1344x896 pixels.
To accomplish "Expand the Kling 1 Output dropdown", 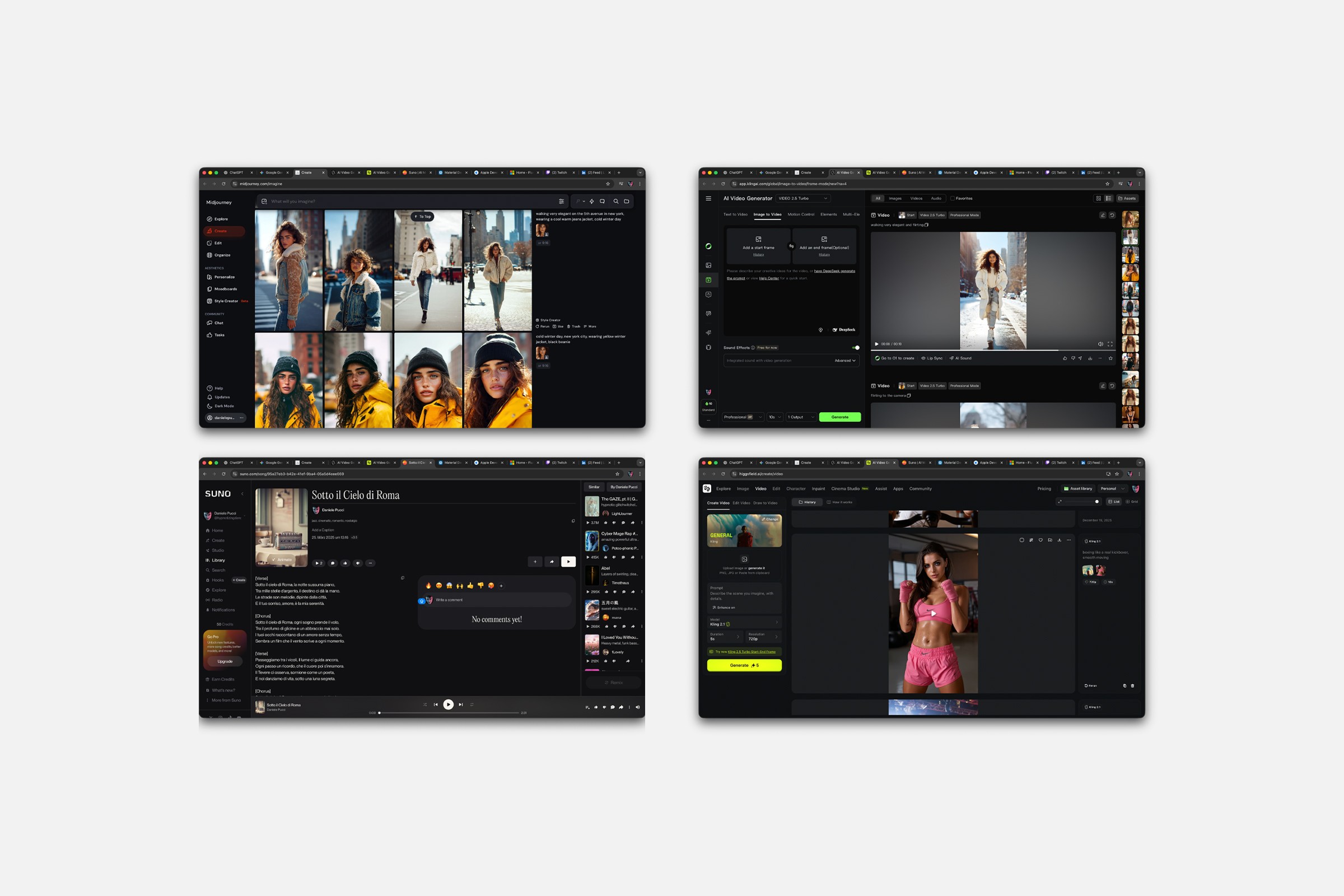I will click(801, 417).
